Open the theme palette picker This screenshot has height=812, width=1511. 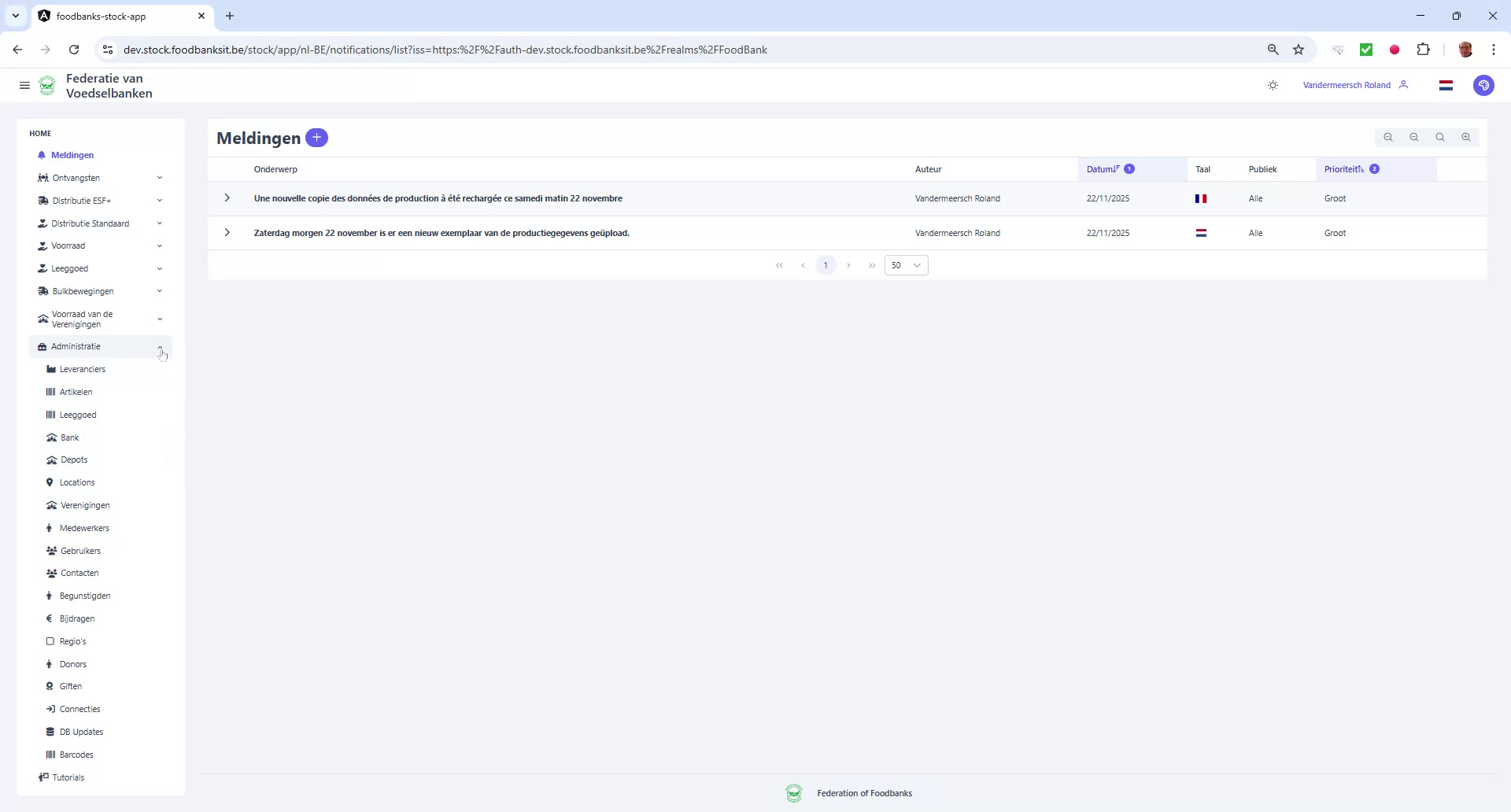tap(1484, 85)
